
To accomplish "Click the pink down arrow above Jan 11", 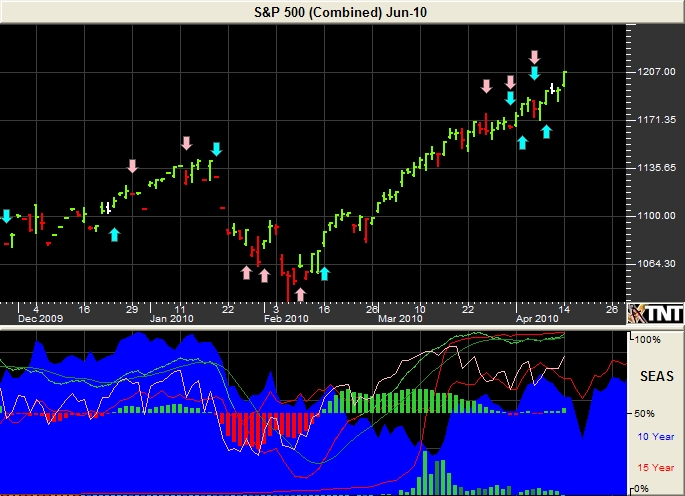I will pos(187,143).
